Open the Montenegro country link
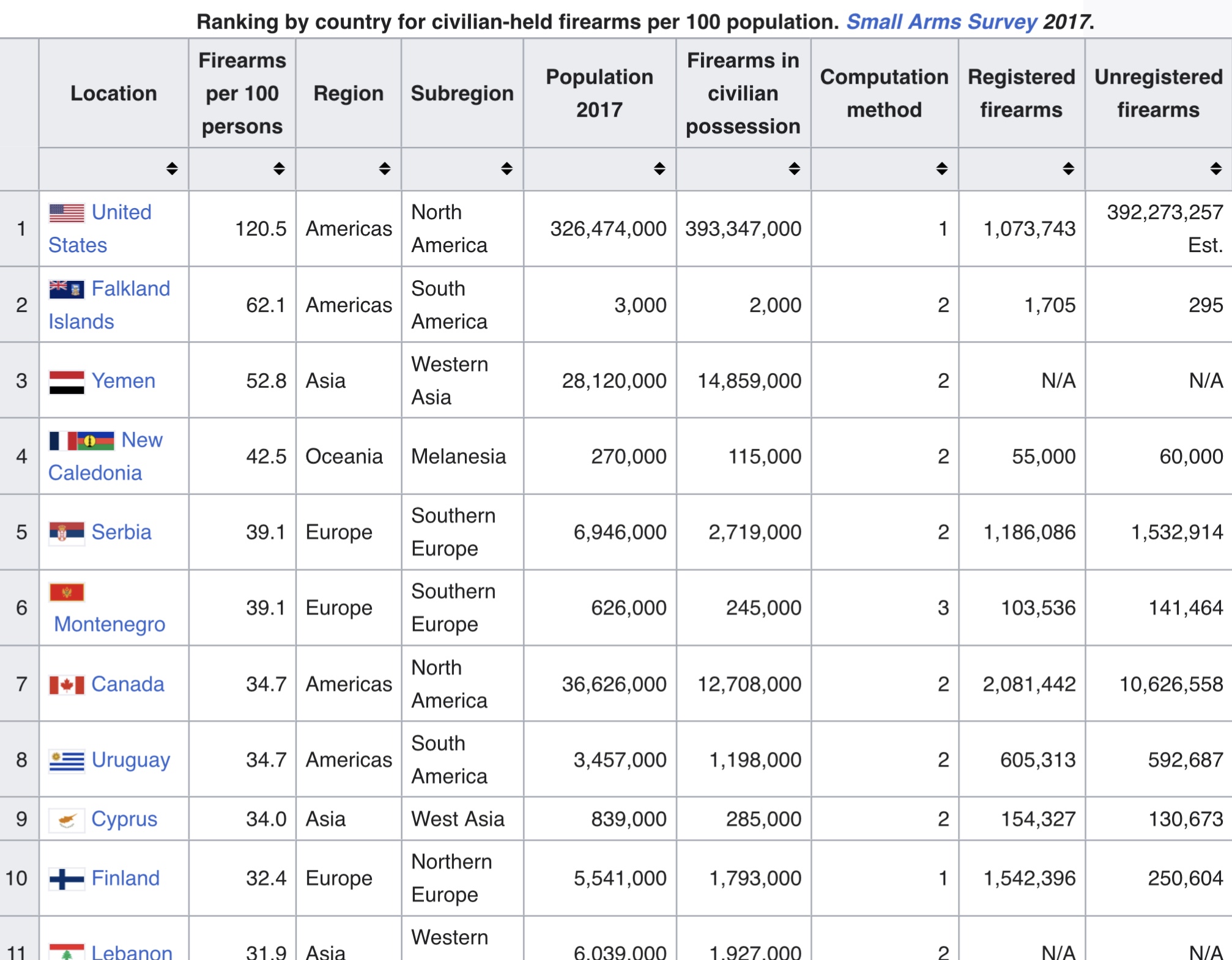Screen dimensions: 1232x960 pos(109,624)
